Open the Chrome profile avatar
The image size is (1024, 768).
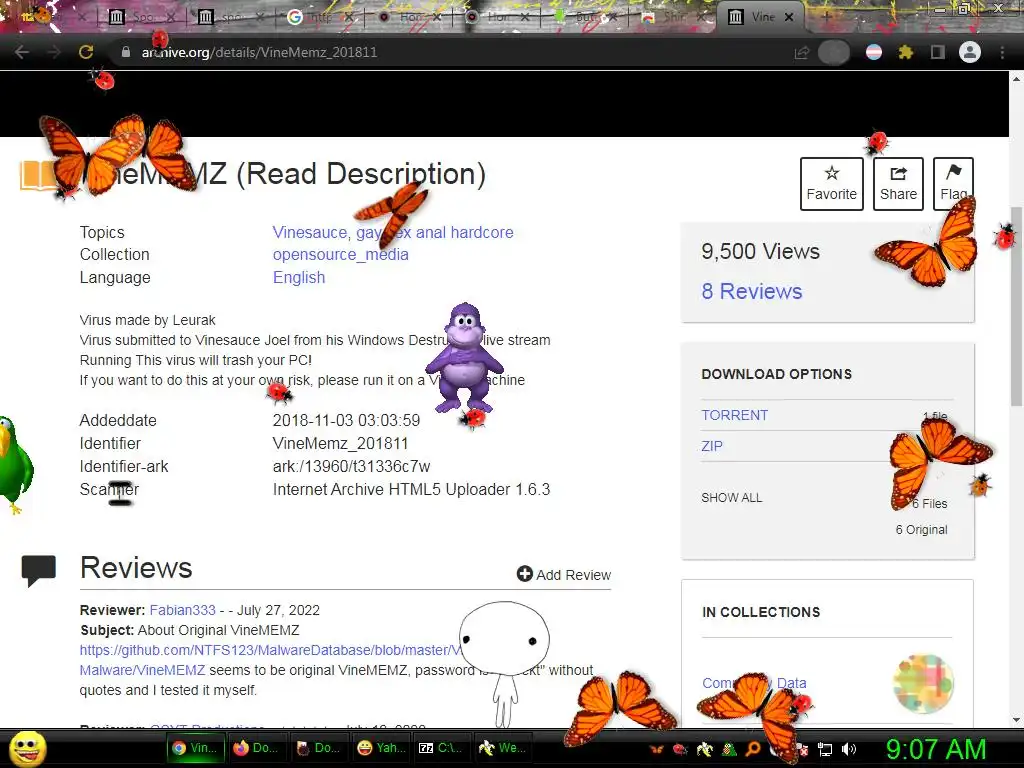pos(970,52)
